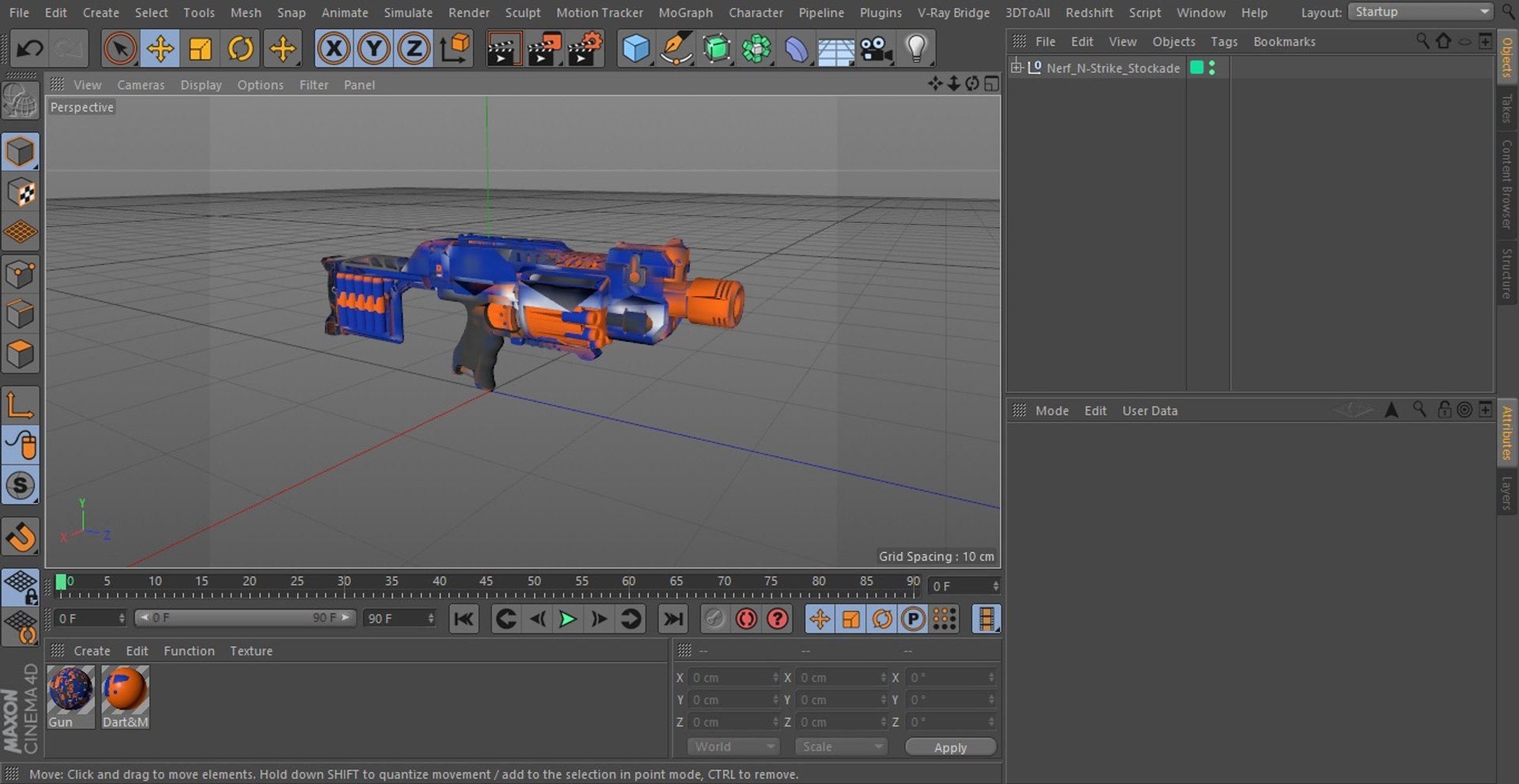Image resolution: width=1519 pixels, height=784 pixels.
Task: Toggle coordinate system World/Object icon
Action: (455, 49)
